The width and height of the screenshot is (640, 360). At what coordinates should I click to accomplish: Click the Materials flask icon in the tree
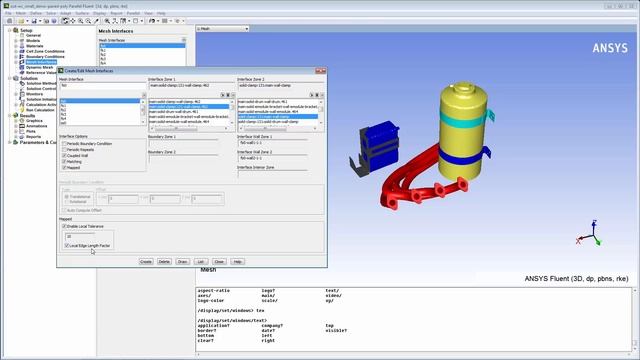pos(22,46)
